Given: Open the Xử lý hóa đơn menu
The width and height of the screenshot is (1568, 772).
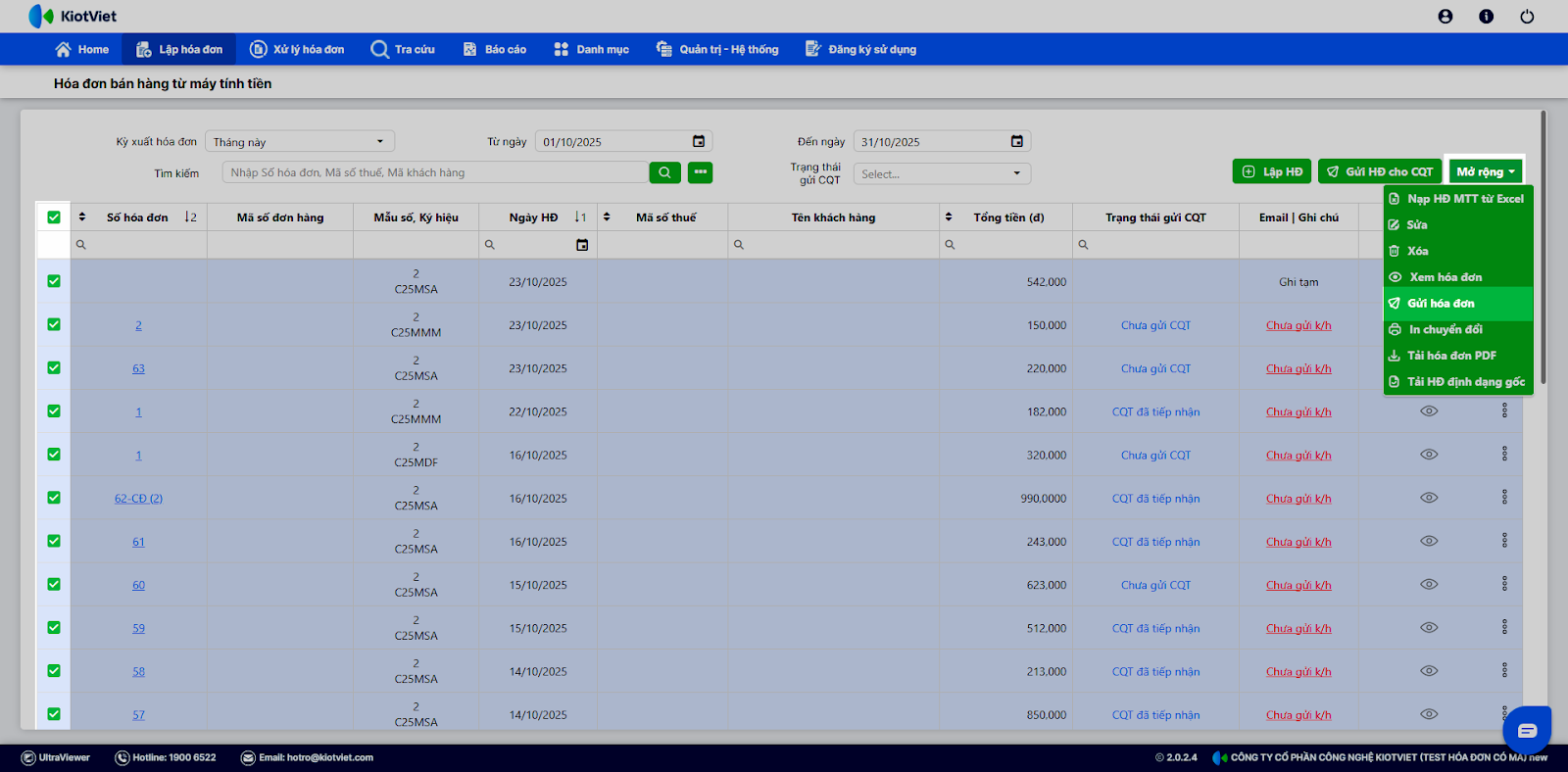Looking at the screenshot, I should coord(297,49).
